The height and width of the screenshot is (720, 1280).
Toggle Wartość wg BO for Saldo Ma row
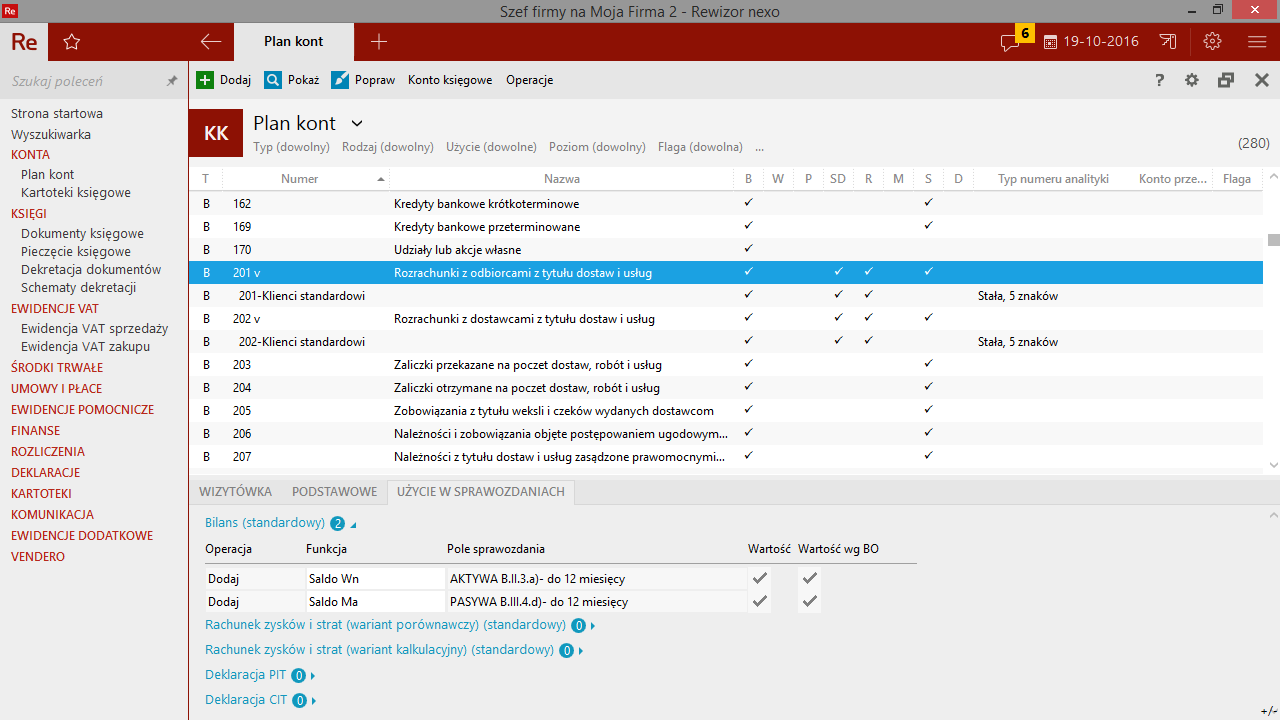click(x=810, y=601)
